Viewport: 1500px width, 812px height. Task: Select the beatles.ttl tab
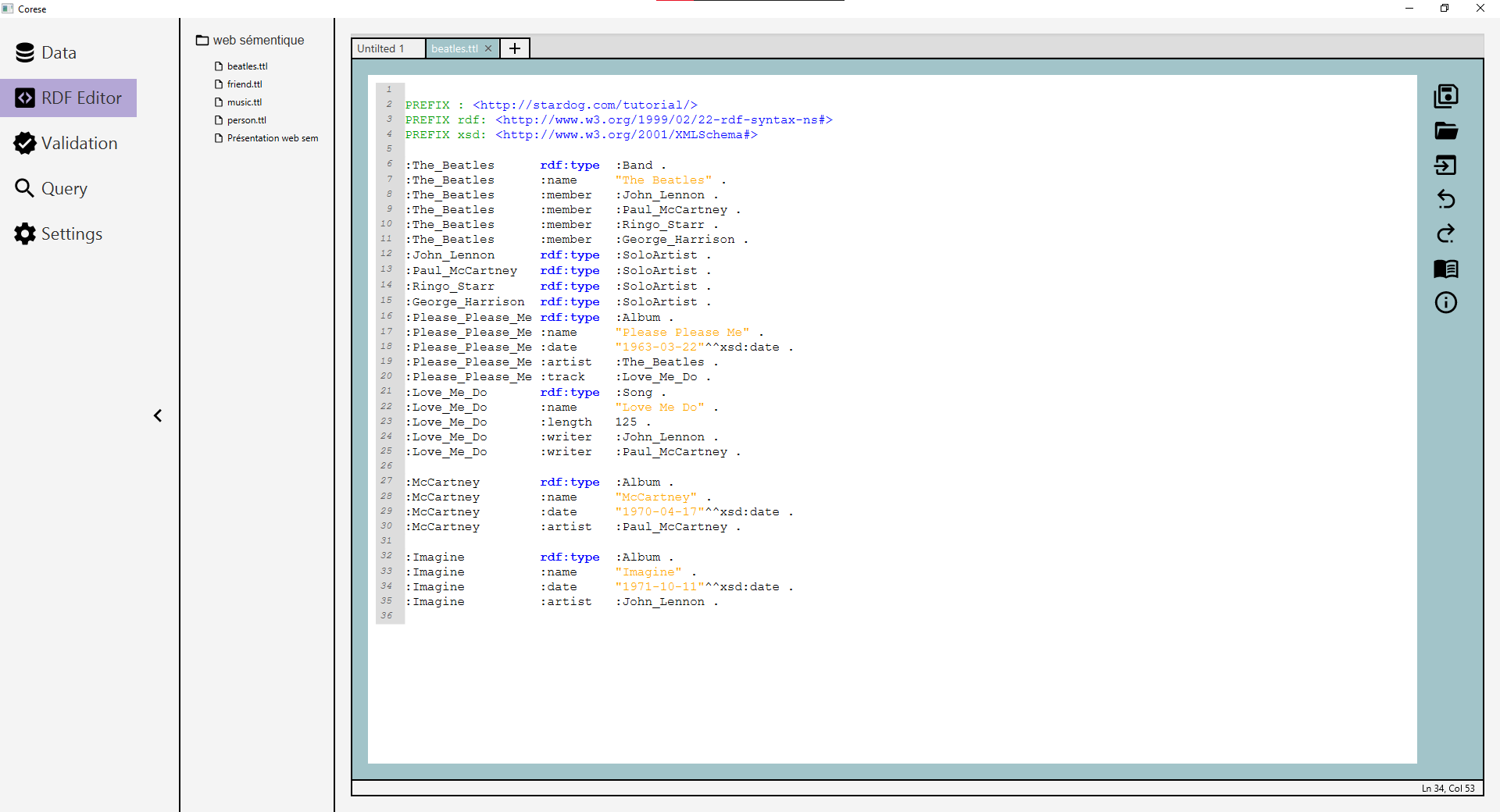pos(454,48)
